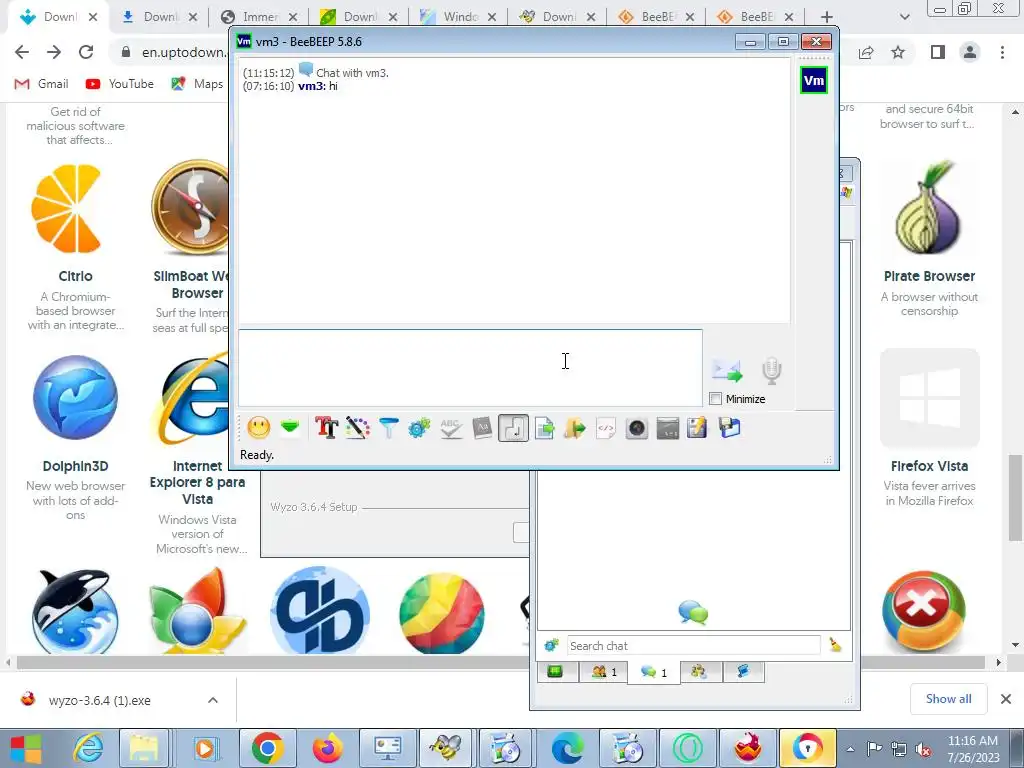Open chat settings gear icon in toolbar
This screenshot has height=768, width=1024.
point(419,428)
